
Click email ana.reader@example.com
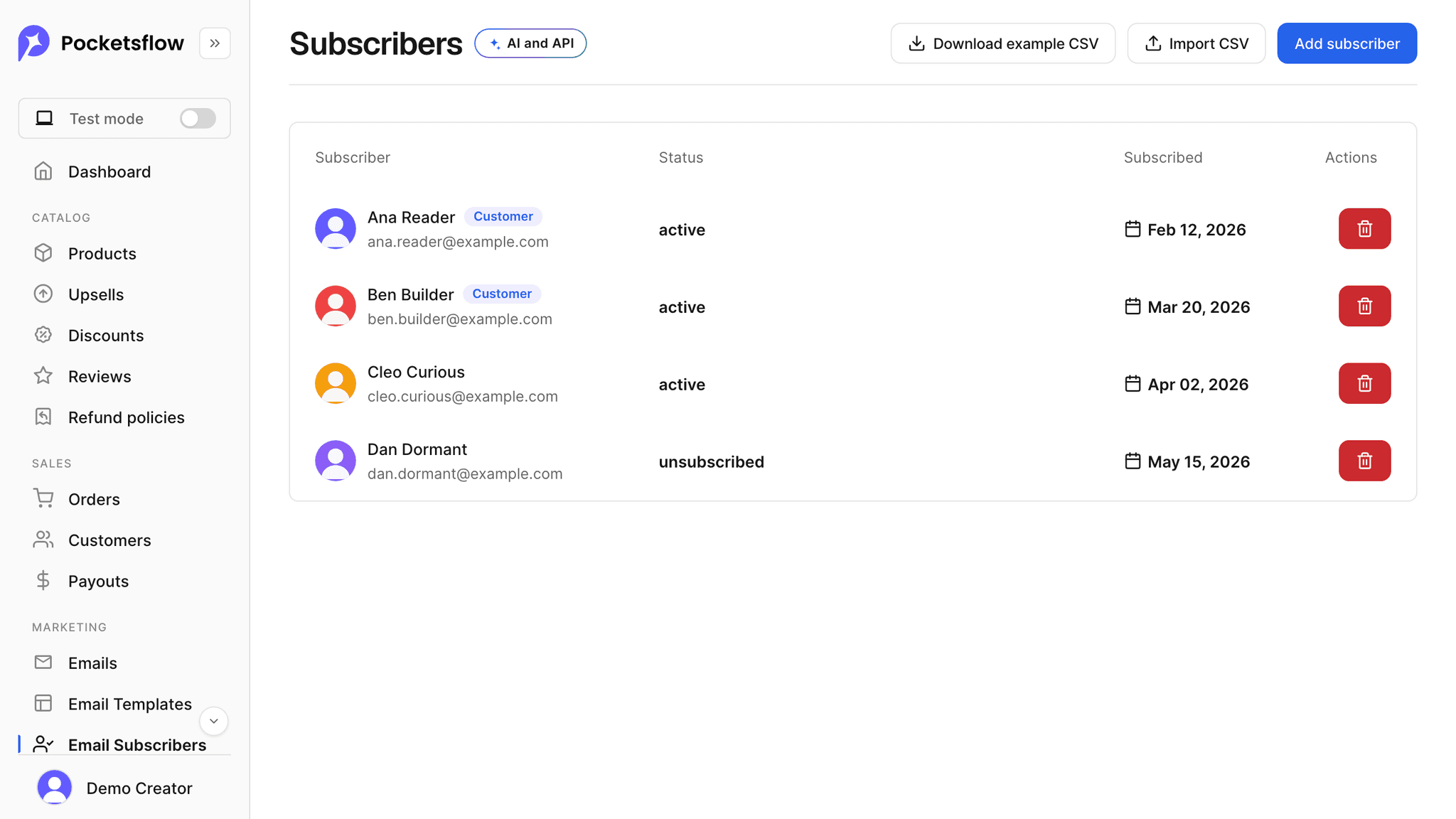458,242
